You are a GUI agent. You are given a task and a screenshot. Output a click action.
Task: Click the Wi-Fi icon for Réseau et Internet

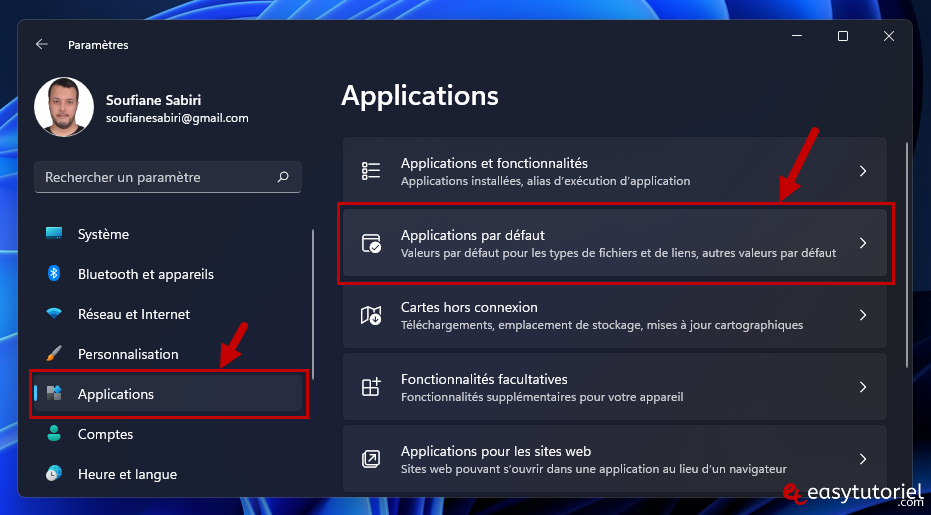54,313
